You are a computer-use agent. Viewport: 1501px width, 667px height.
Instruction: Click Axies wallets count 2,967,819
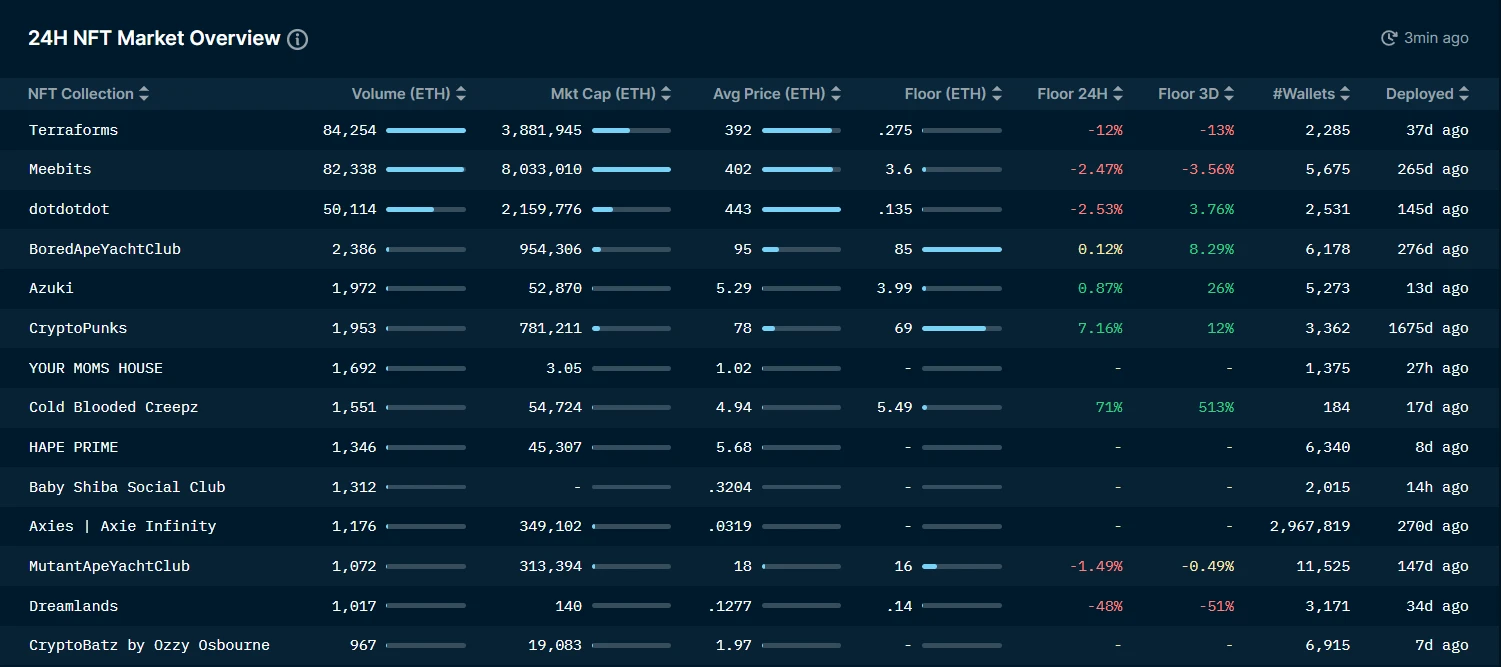1310,526
